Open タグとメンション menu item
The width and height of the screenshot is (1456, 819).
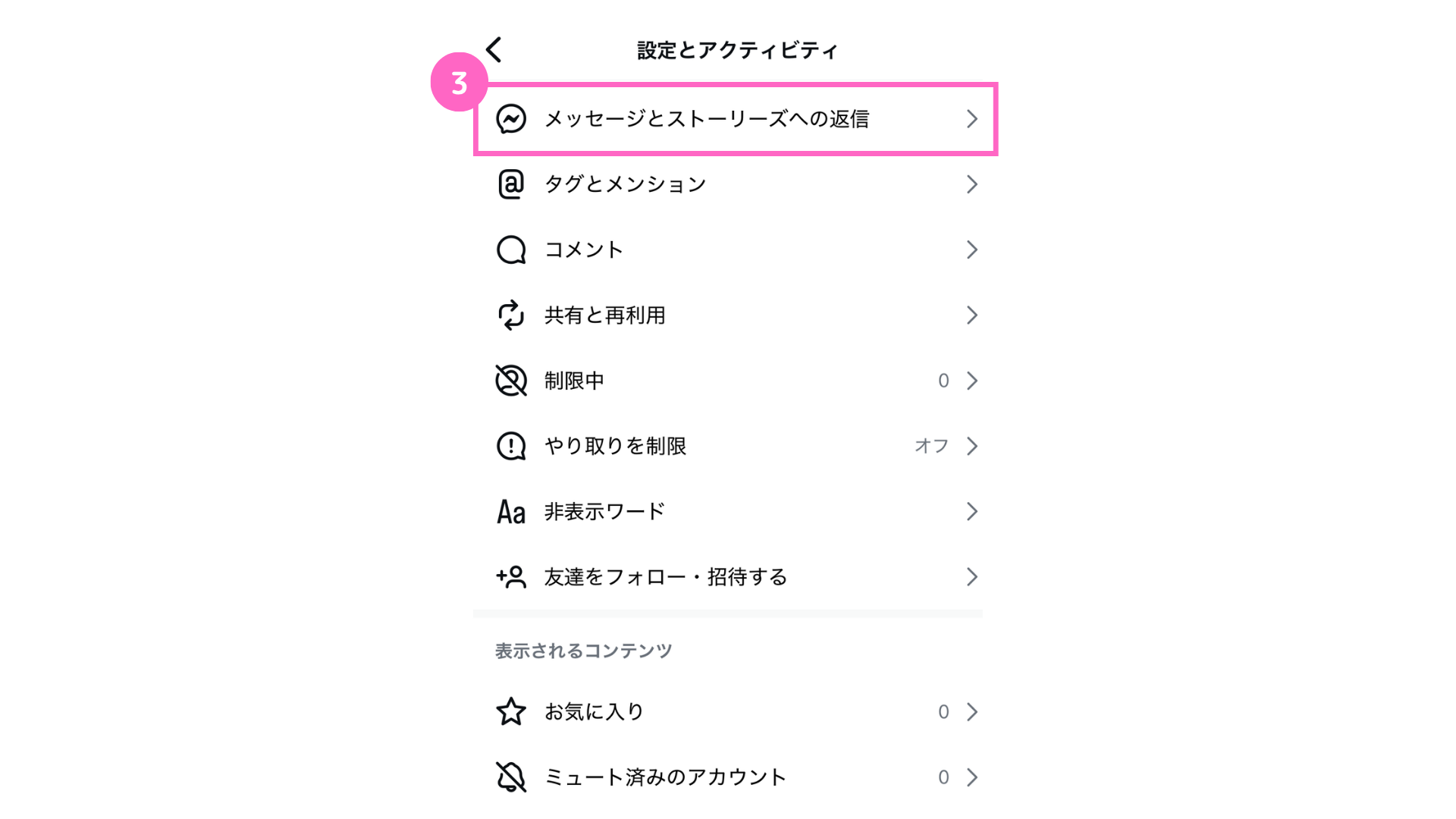click(x=736, y=184)
